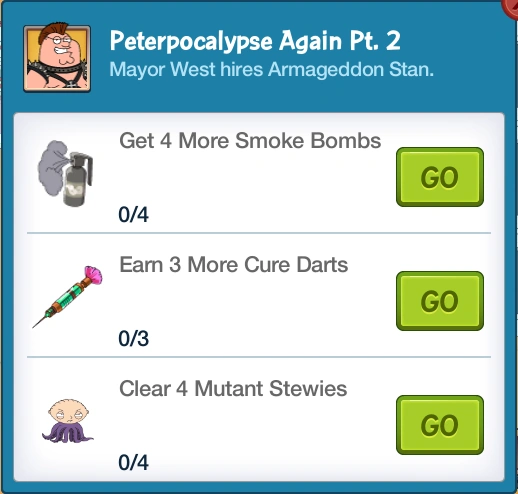The image size is (518, 494).
Task: Click the 0/4 progress under Mutant Stewies
Action: click(133, 462)
